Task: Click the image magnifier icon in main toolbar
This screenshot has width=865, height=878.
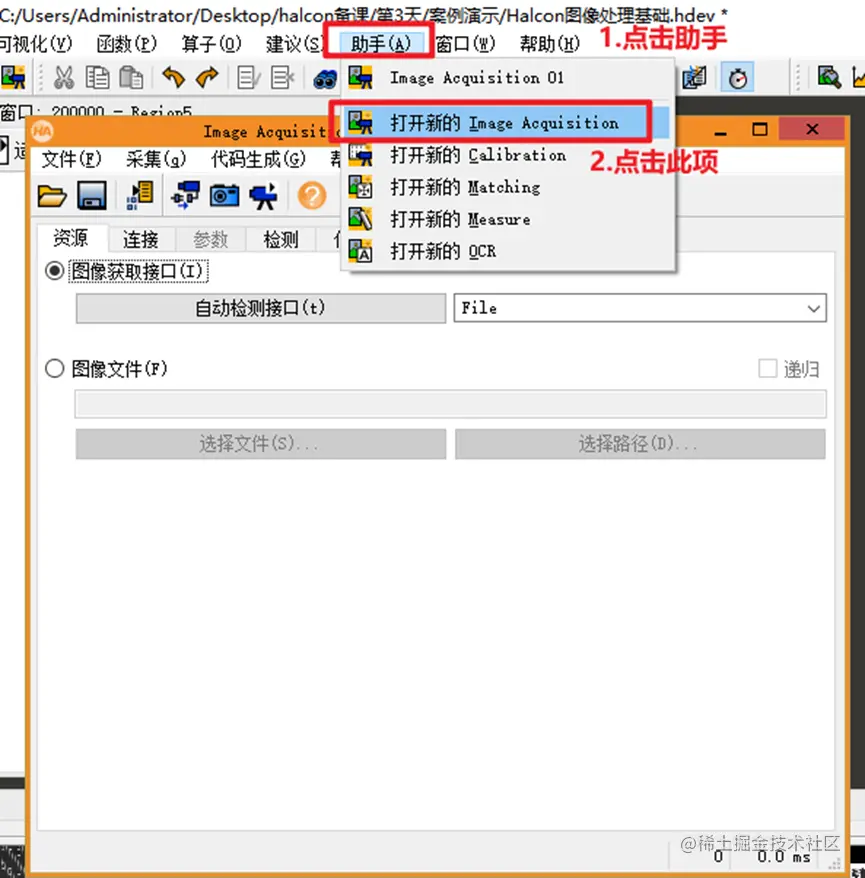Action: pos(829,77)
